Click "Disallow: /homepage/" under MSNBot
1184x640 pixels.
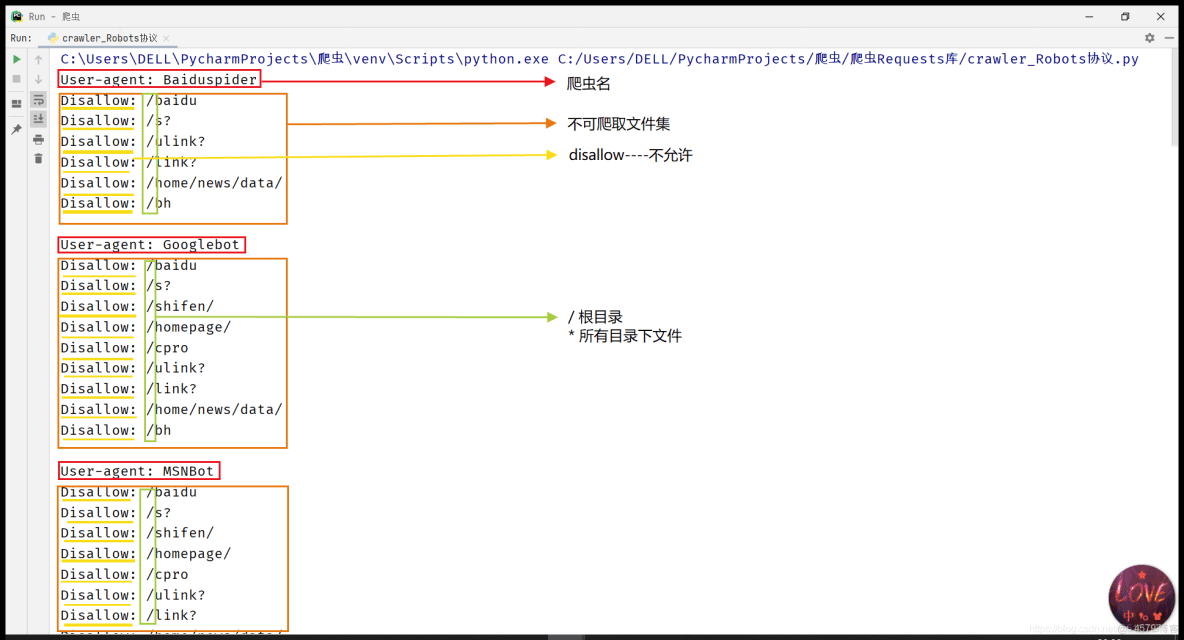point(146,554)
